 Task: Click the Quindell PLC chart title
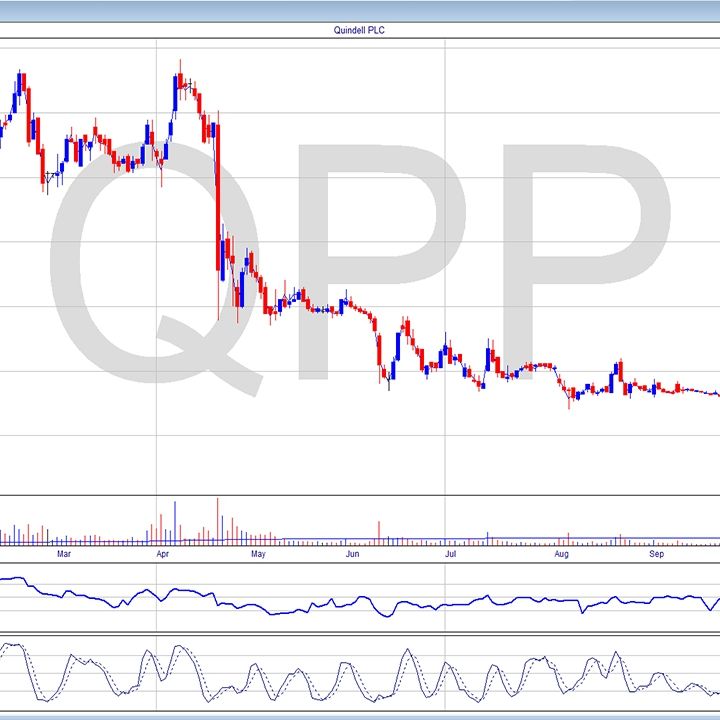[x=359, y=30]
